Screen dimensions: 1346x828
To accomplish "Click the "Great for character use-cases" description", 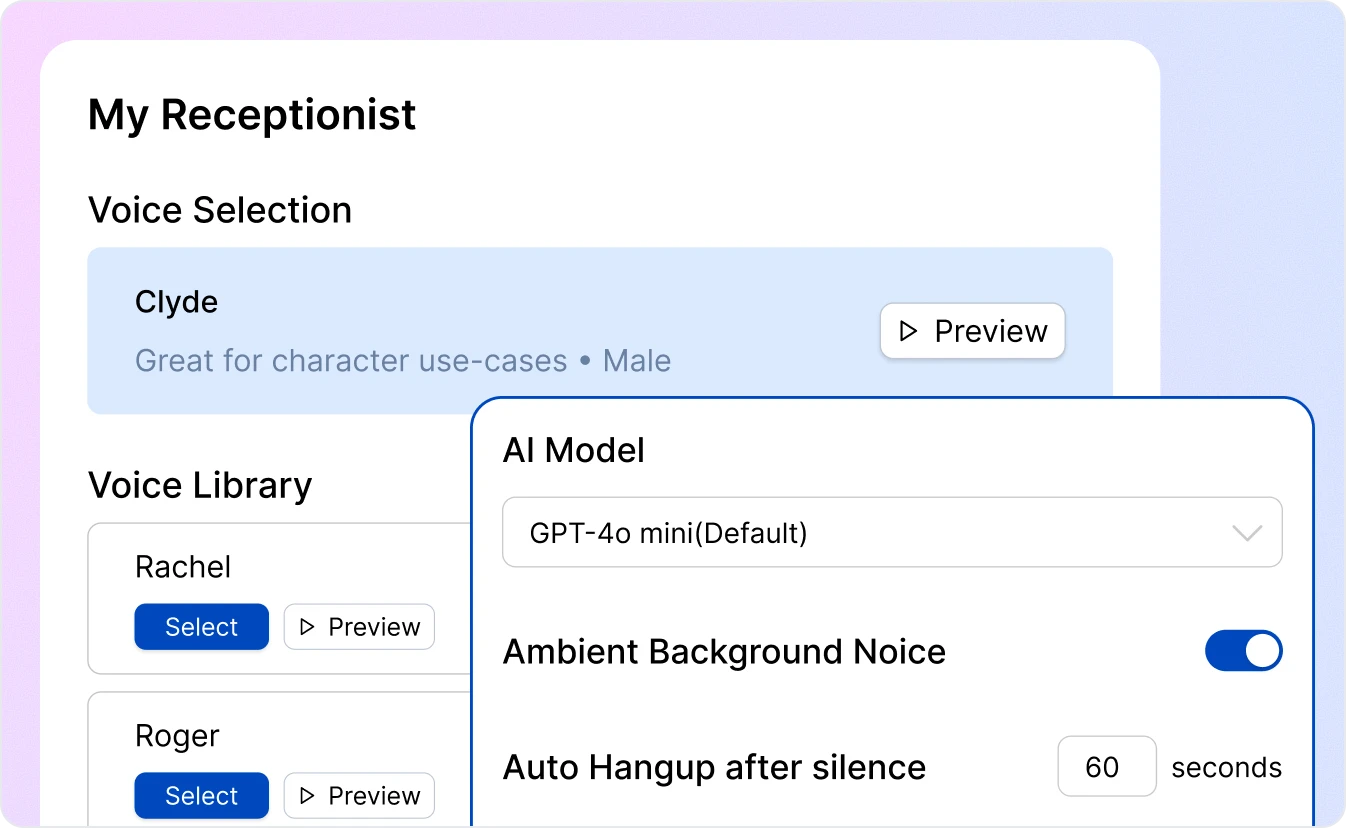I will point(351,360).
